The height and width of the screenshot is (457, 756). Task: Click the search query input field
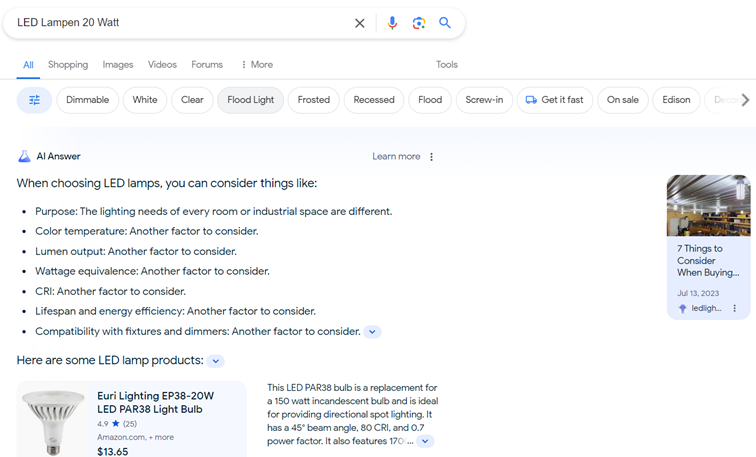[x=181, y=23]
